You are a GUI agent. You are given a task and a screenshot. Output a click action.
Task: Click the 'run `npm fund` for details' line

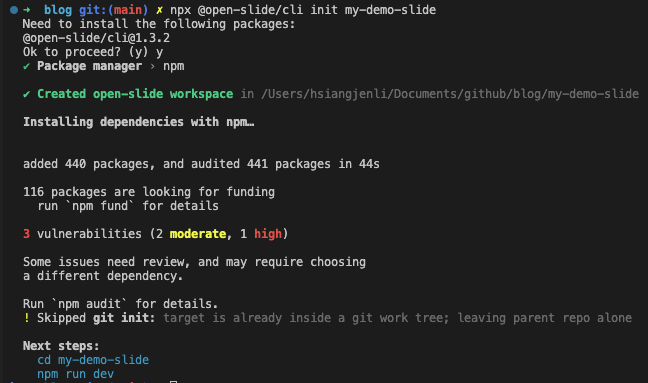tap(128, 206)
